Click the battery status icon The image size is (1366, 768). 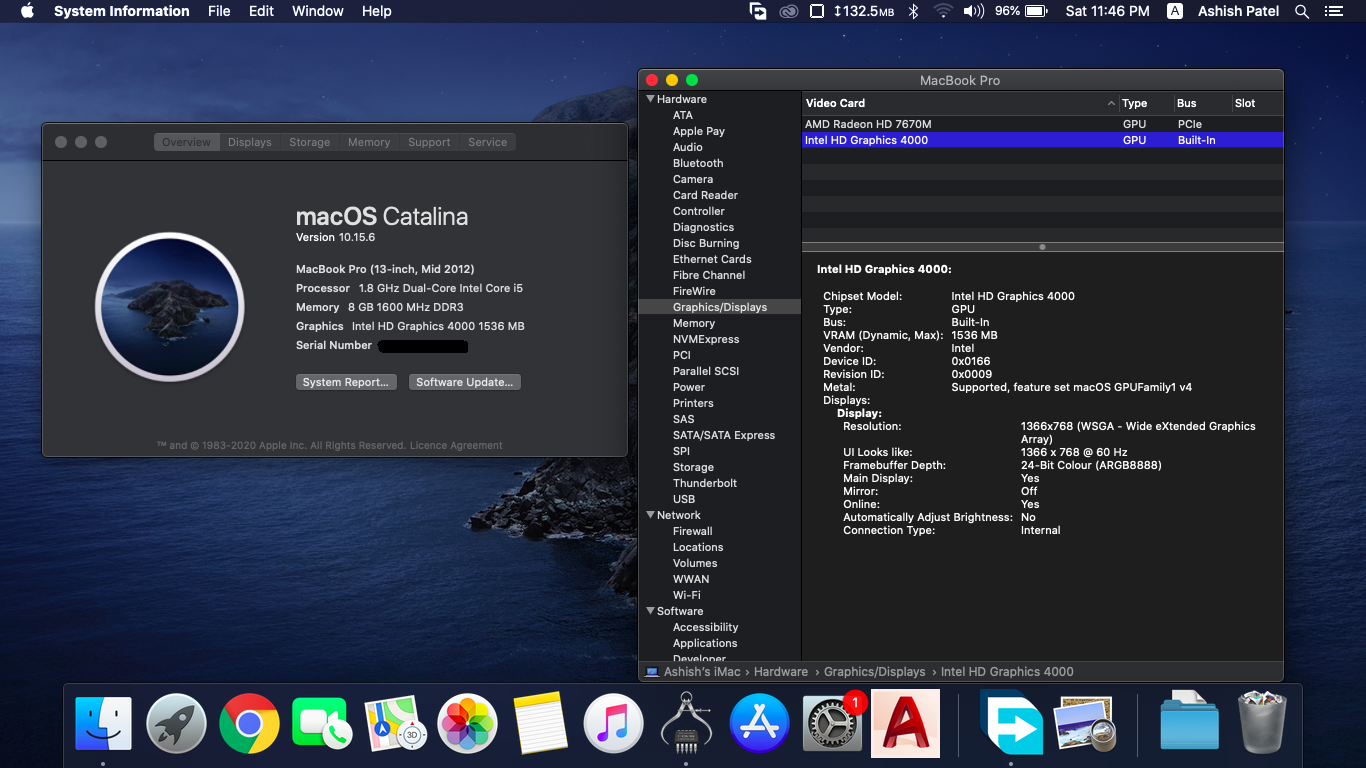click(x=1036, y=11)
